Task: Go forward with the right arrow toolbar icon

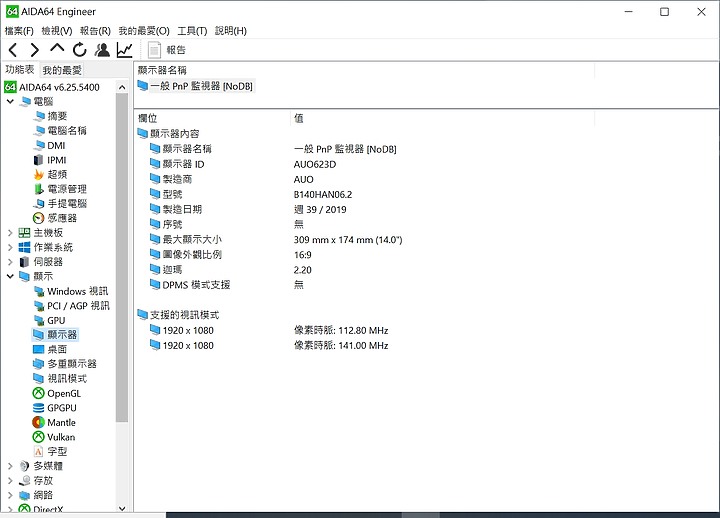Action: point(35,50)
